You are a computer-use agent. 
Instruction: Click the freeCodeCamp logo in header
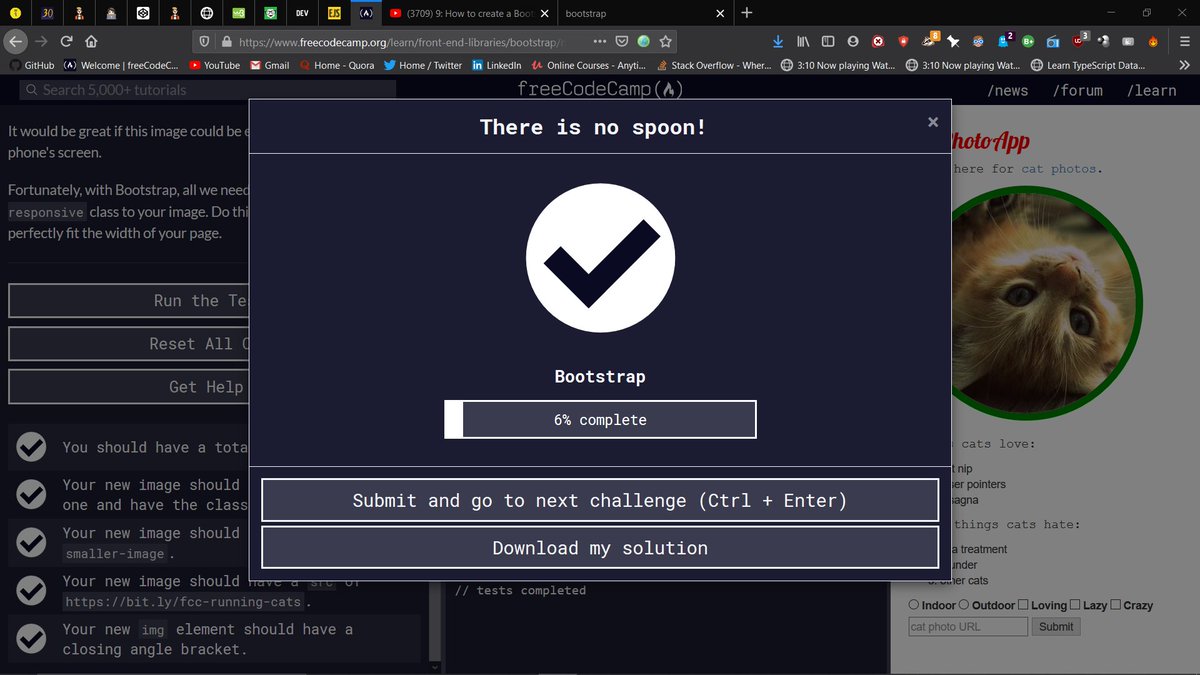click(600, 89)
